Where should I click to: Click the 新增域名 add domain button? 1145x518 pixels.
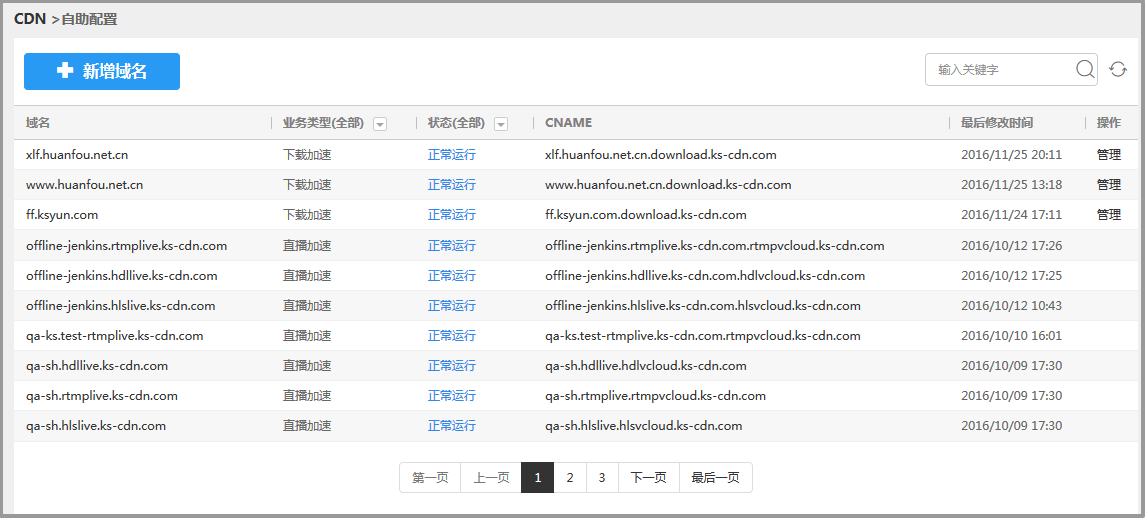click(x=102, y=71)
